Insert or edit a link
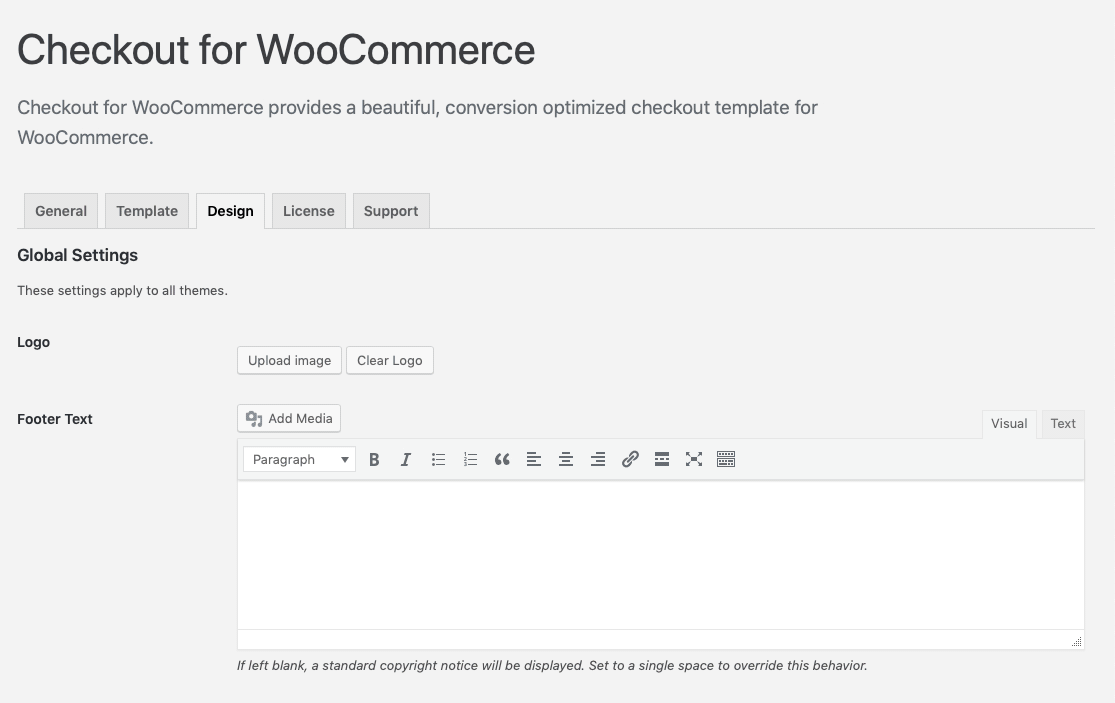 click(x=630, y=460)
